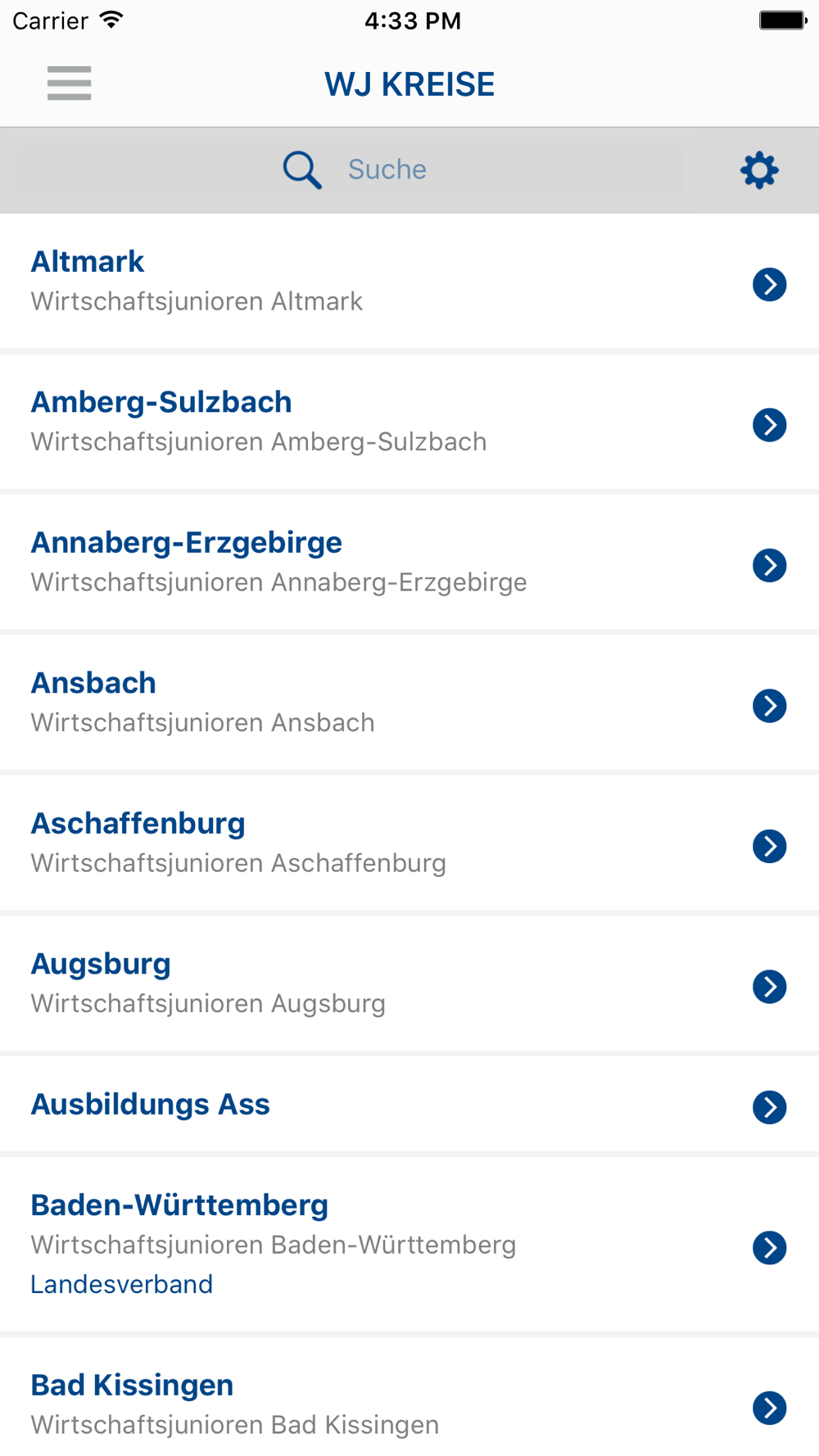Select the Bad Kissingen title
Viewport: 819px width, 1456px height.
133,1386
